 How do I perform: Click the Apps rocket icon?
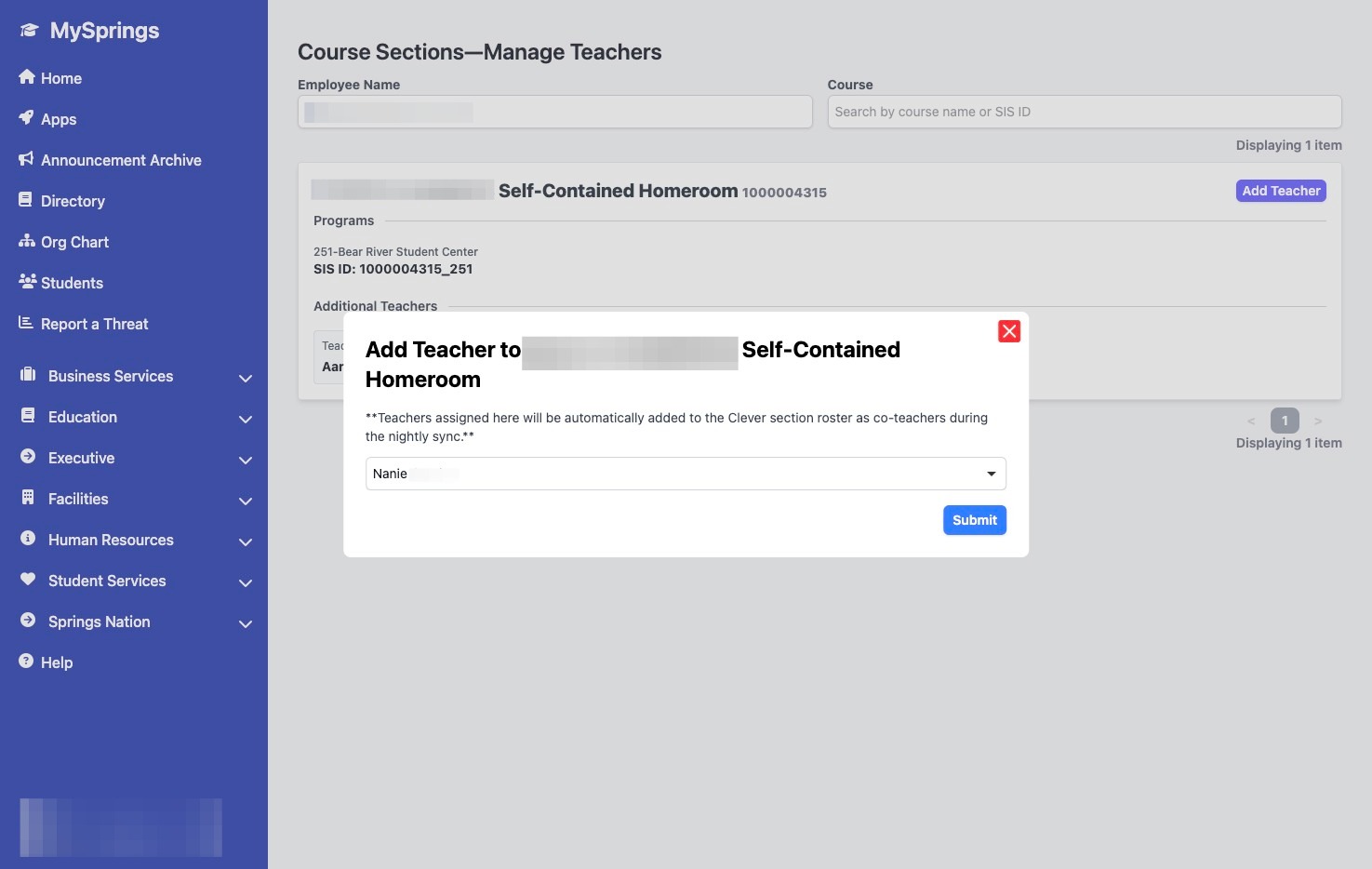click(27, 118)
